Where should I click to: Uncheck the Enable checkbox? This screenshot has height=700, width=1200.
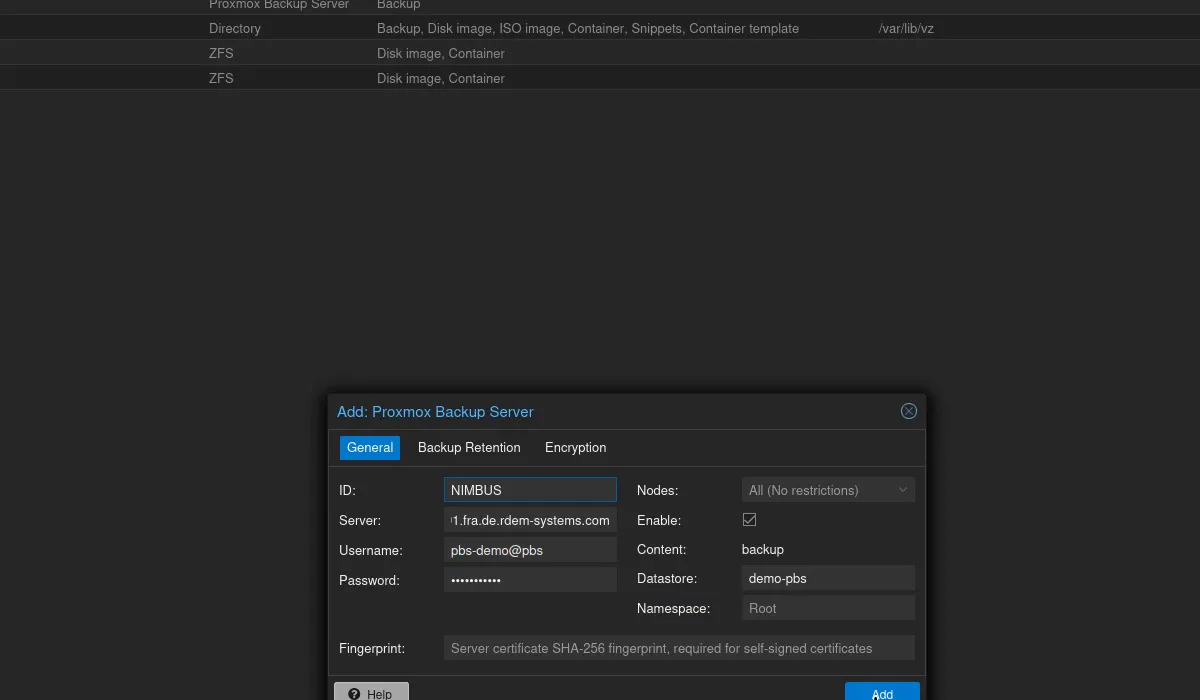point(749,520)
